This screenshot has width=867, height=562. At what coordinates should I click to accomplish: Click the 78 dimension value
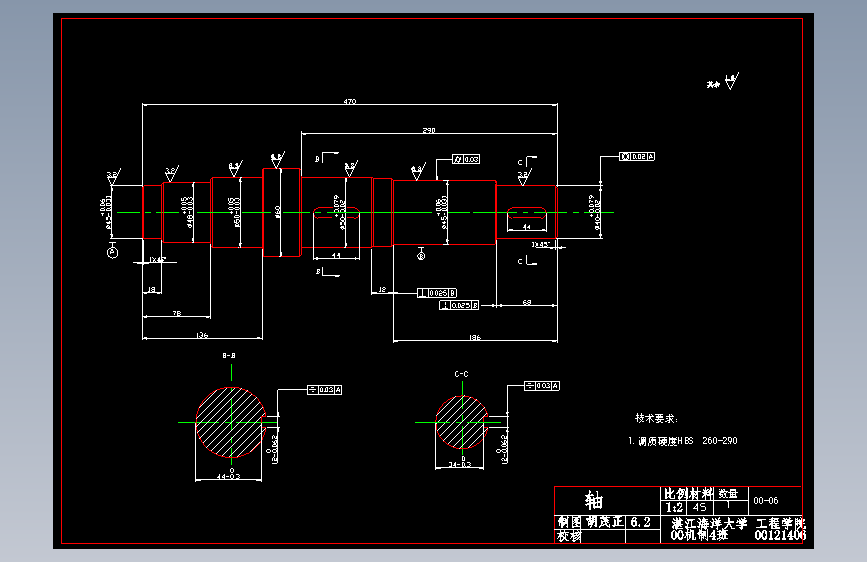pyautogui.click(x=176, y=313)
